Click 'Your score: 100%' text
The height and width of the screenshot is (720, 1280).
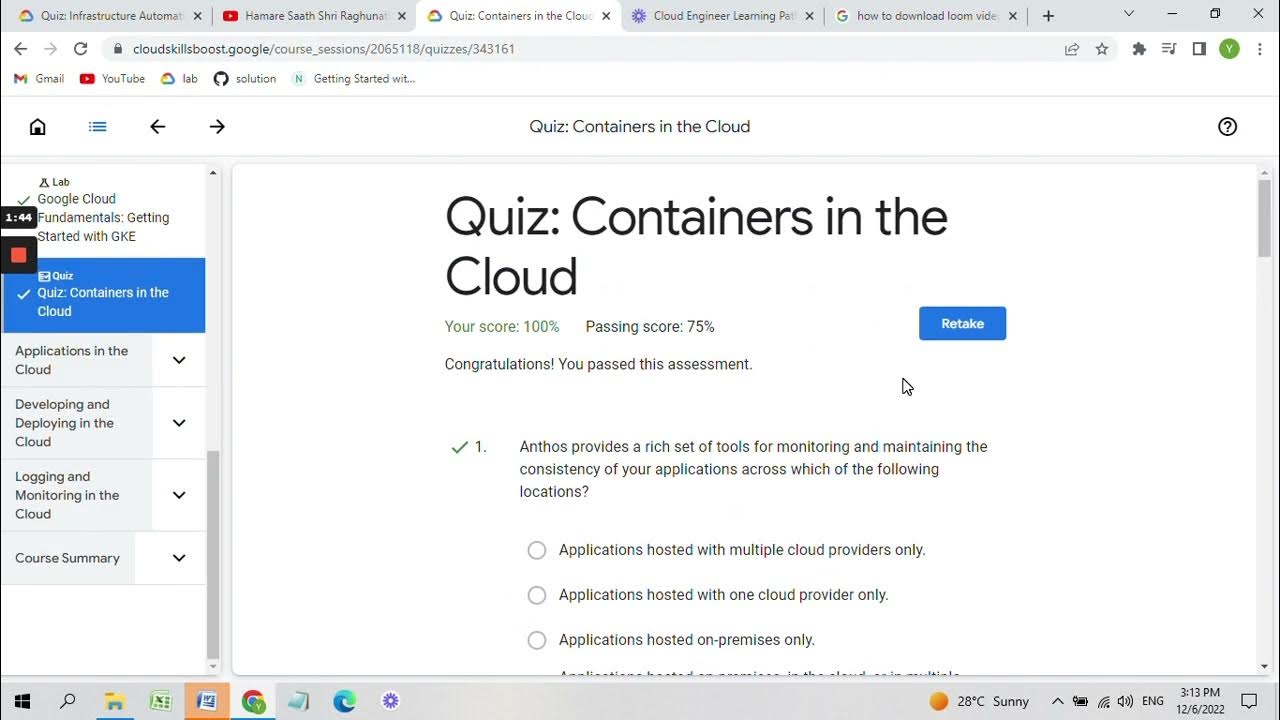502,327
